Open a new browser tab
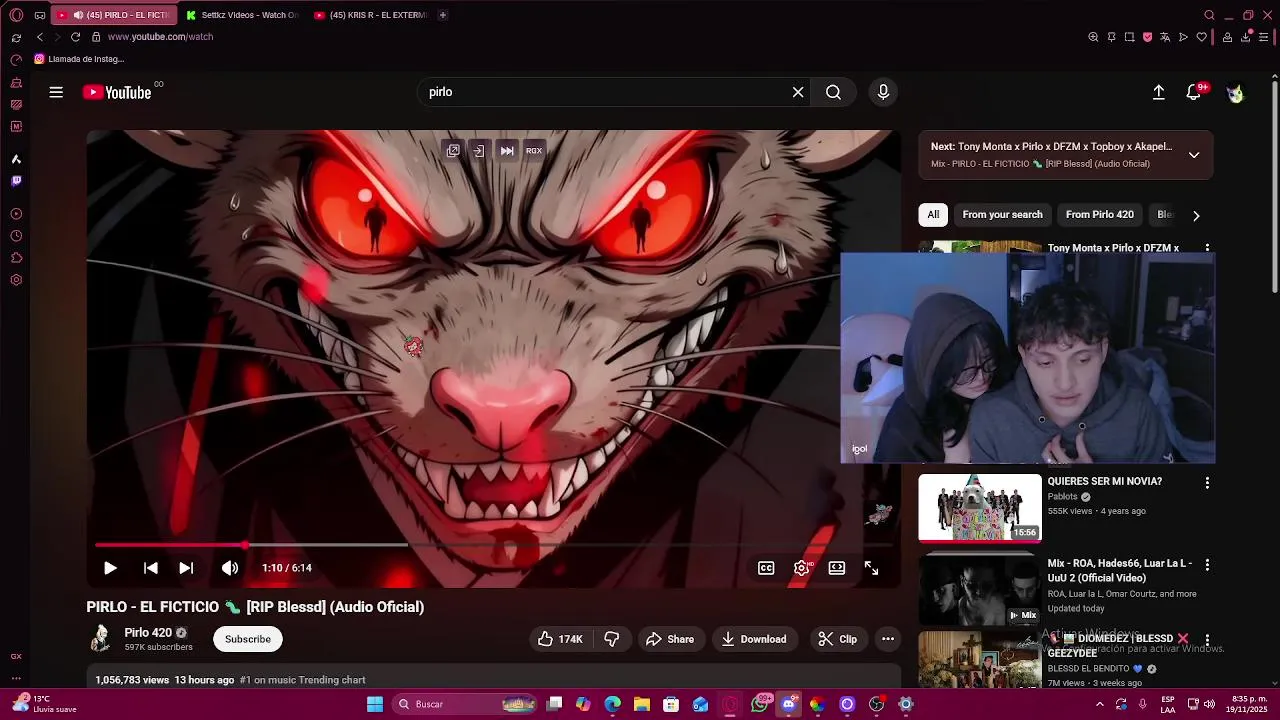The image size is (1280, 720). coord(442,15)
